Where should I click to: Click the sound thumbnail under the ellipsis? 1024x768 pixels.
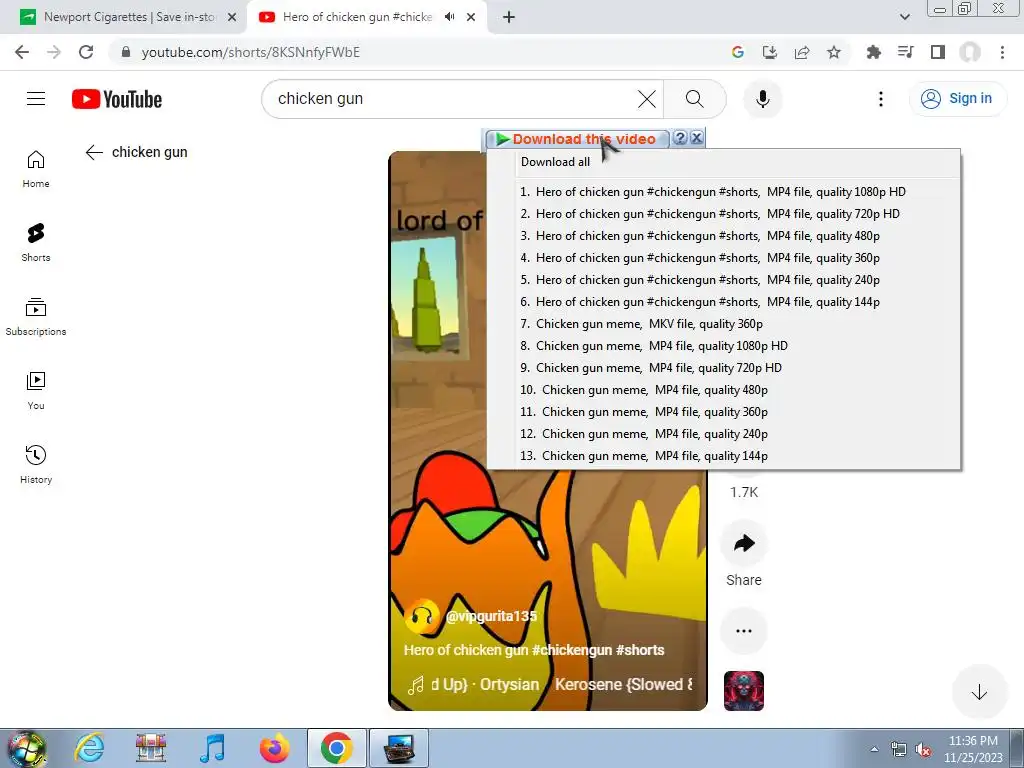coord(744,691)
